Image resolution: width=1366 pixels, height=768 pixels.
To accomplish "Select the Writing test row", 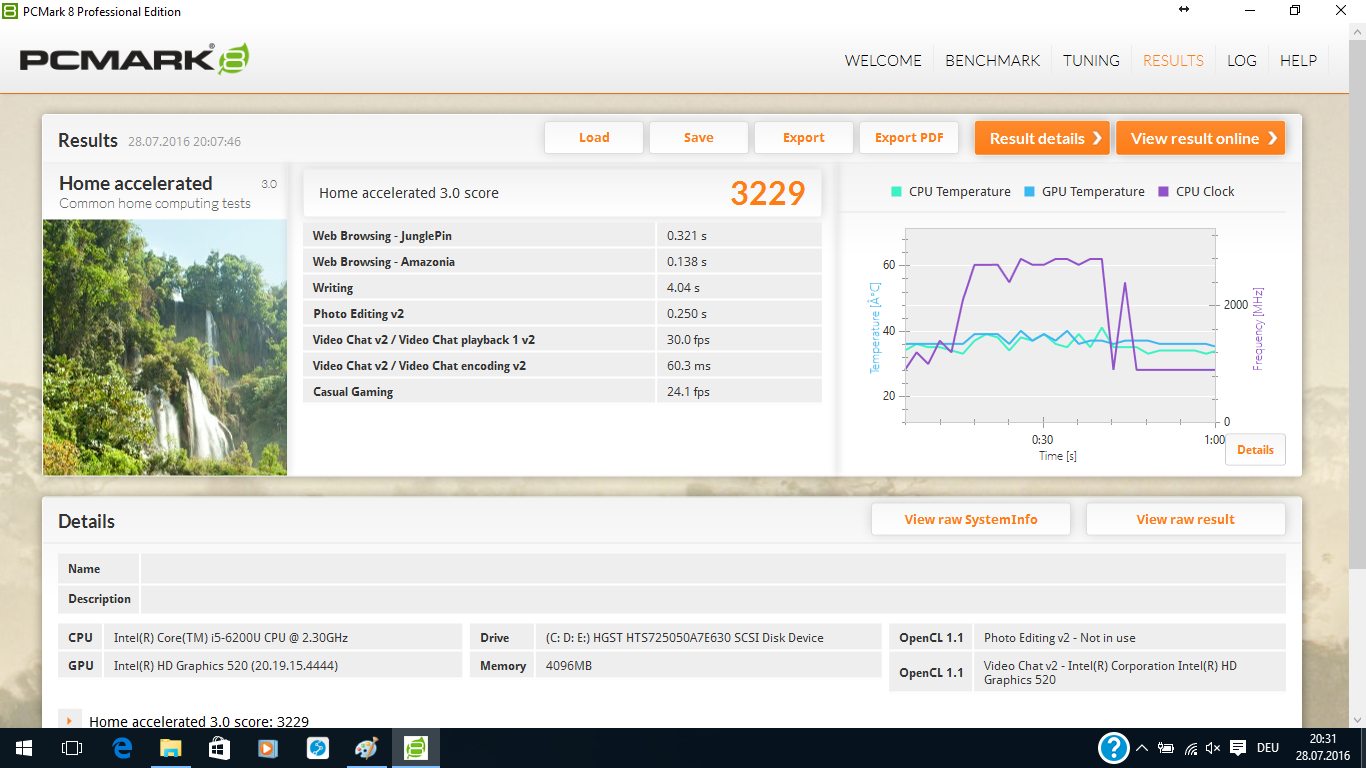I will (x=562, y=287).
